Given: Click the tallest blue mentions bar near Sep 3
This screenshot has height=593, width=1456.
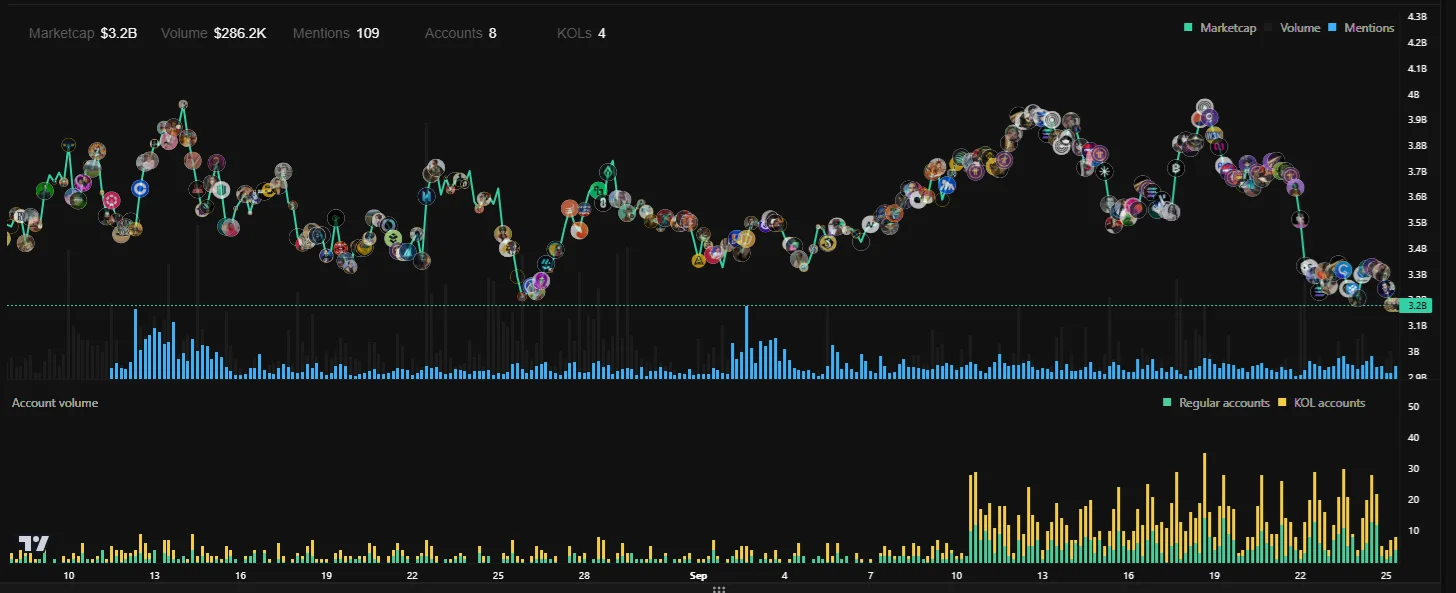Looking at the screenshot, I should pyautogui.click(x=746, y=342).
